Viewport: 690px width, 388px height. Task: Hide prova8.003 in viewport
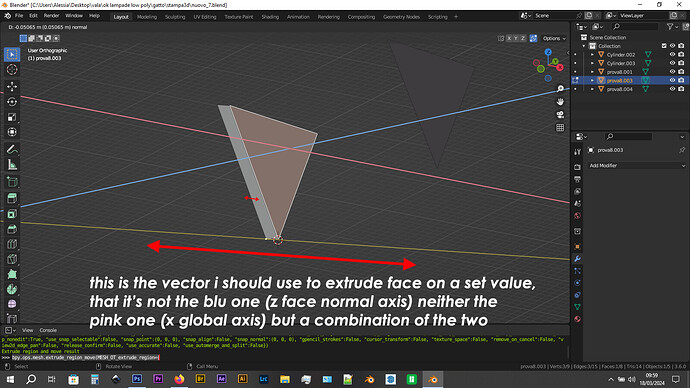tap(672, 81)
